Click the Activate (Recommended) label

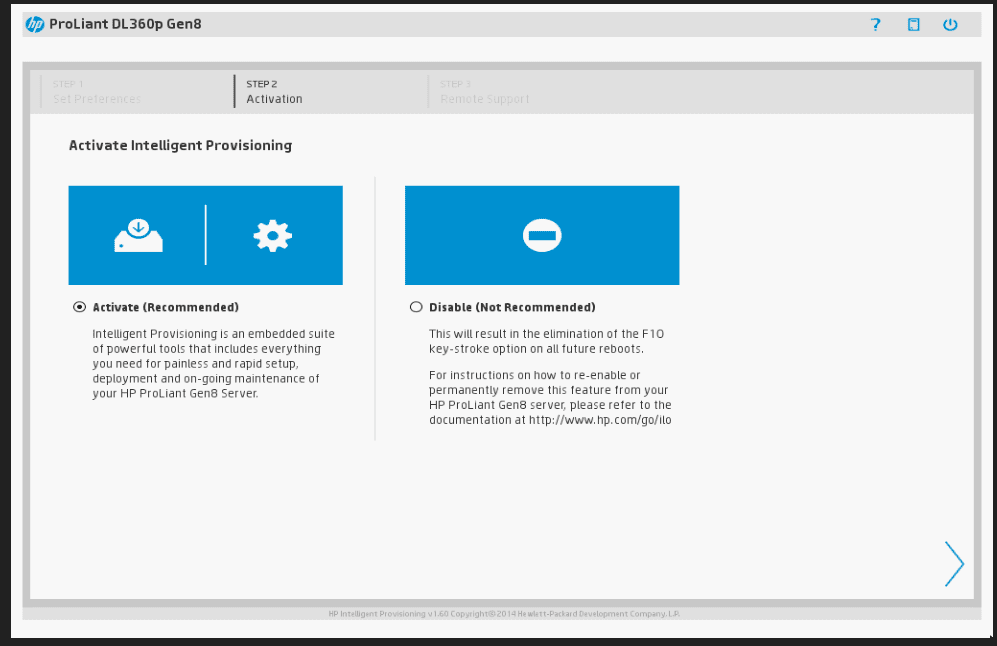(x=165, y=307)
